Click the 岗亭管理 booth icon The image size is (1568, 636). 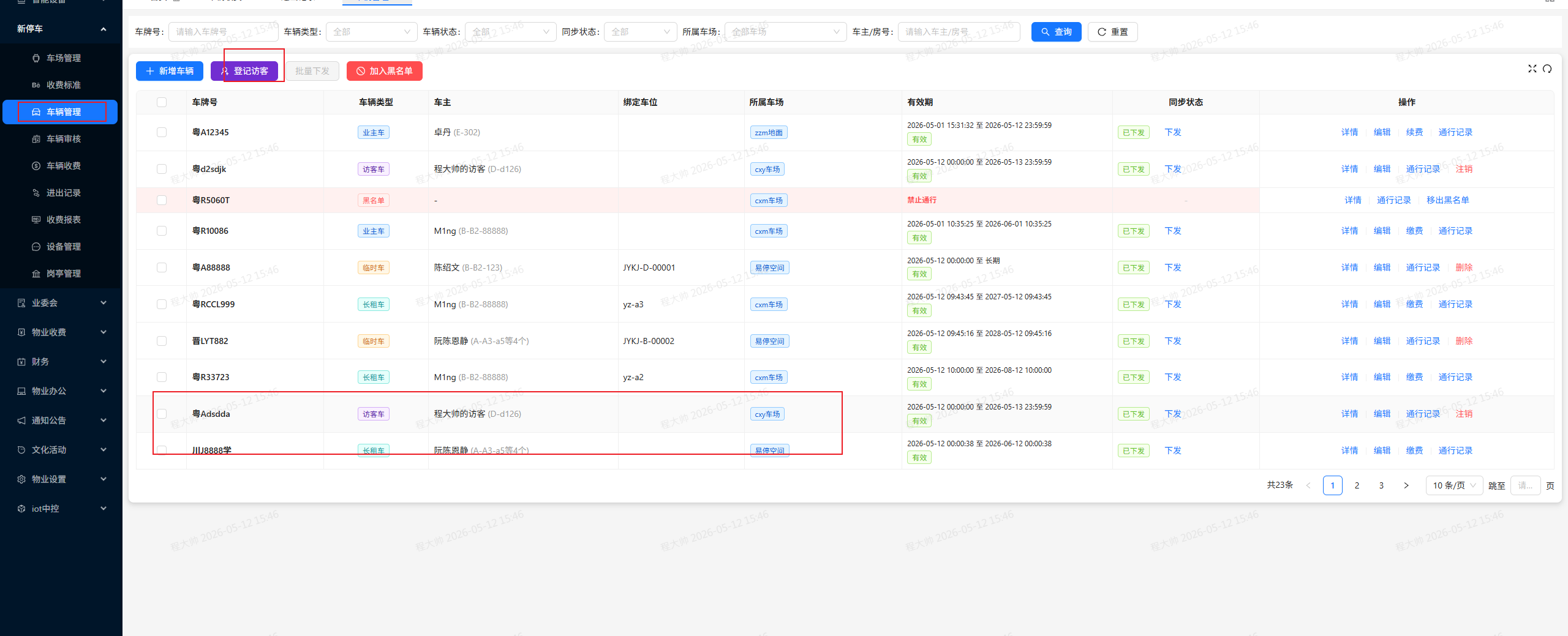pos(36,274)
